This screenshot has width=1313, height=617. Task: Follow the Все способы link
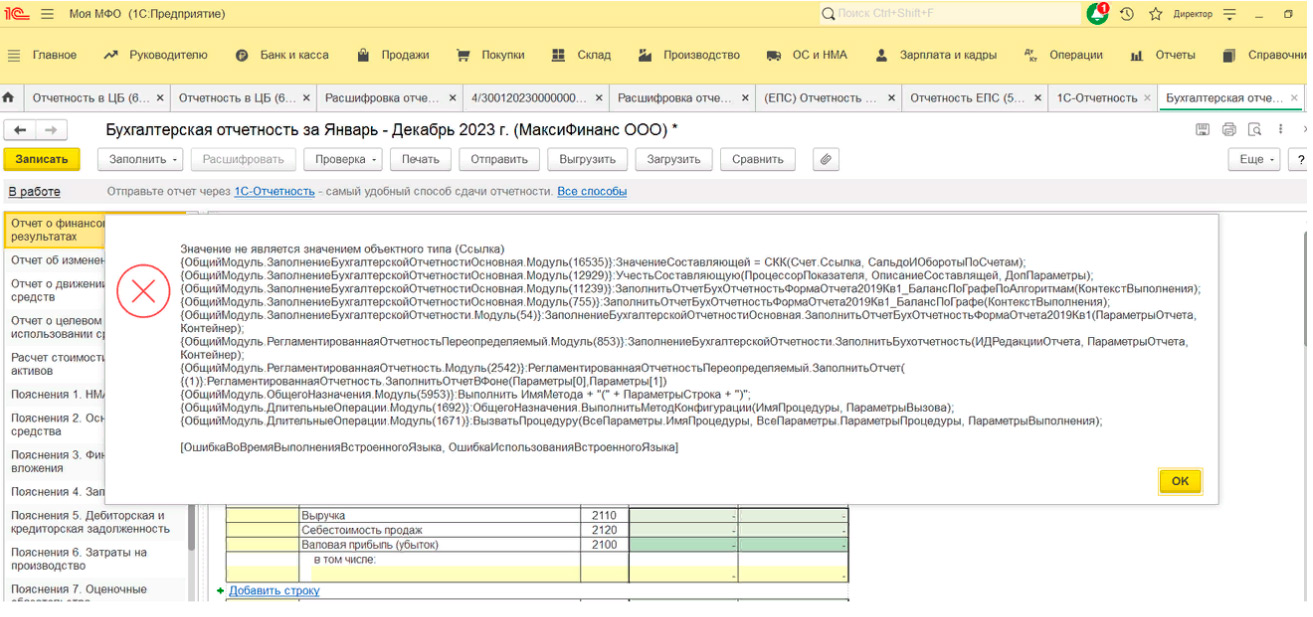(x=592, y=191)
